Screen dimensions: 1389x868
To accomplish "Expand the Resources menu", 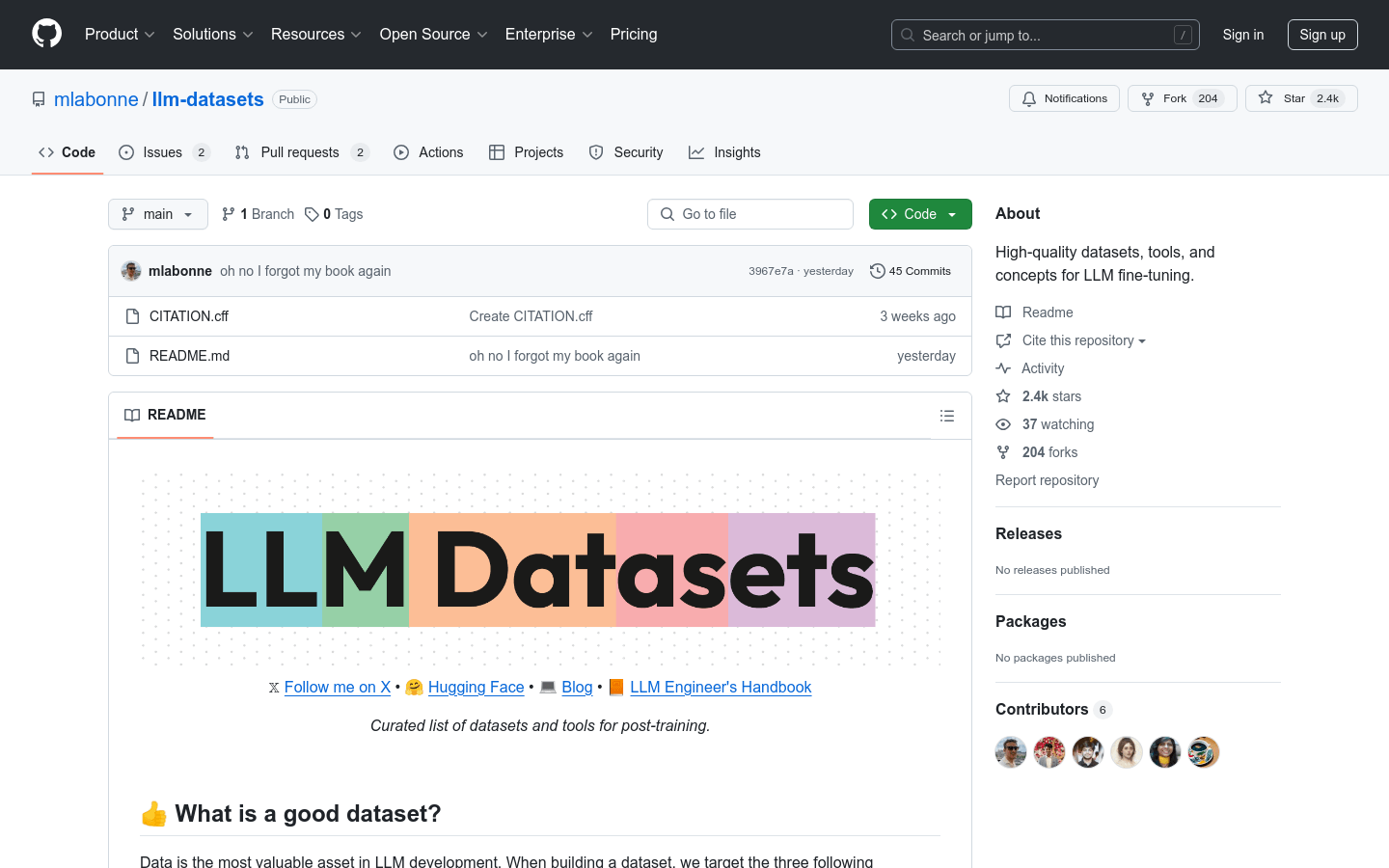I will click(x=315, y=34).
